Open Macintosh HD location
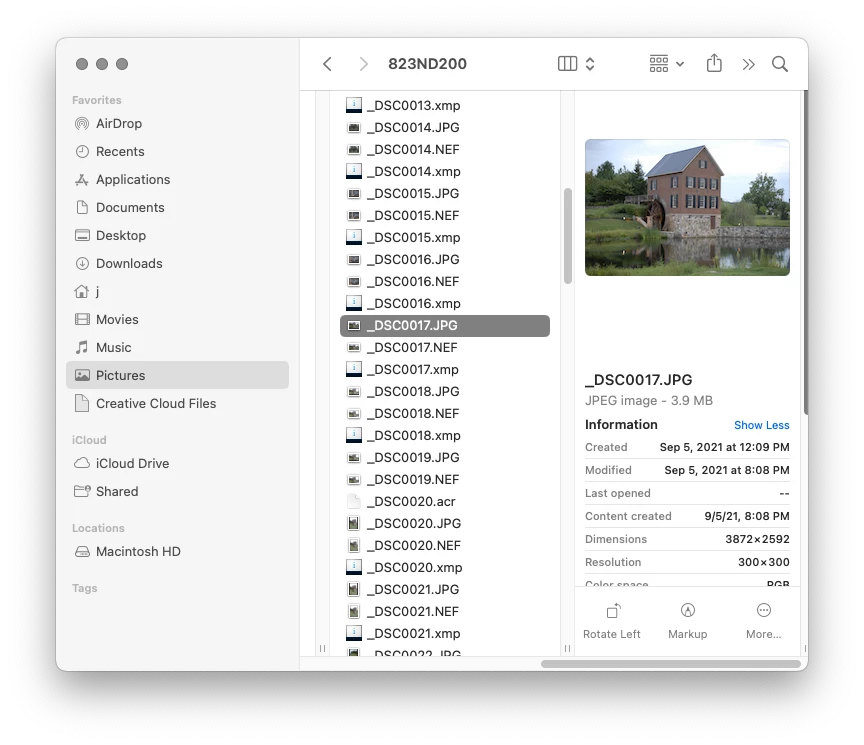The height and width of the screenshot is (745, 864). 177,552
